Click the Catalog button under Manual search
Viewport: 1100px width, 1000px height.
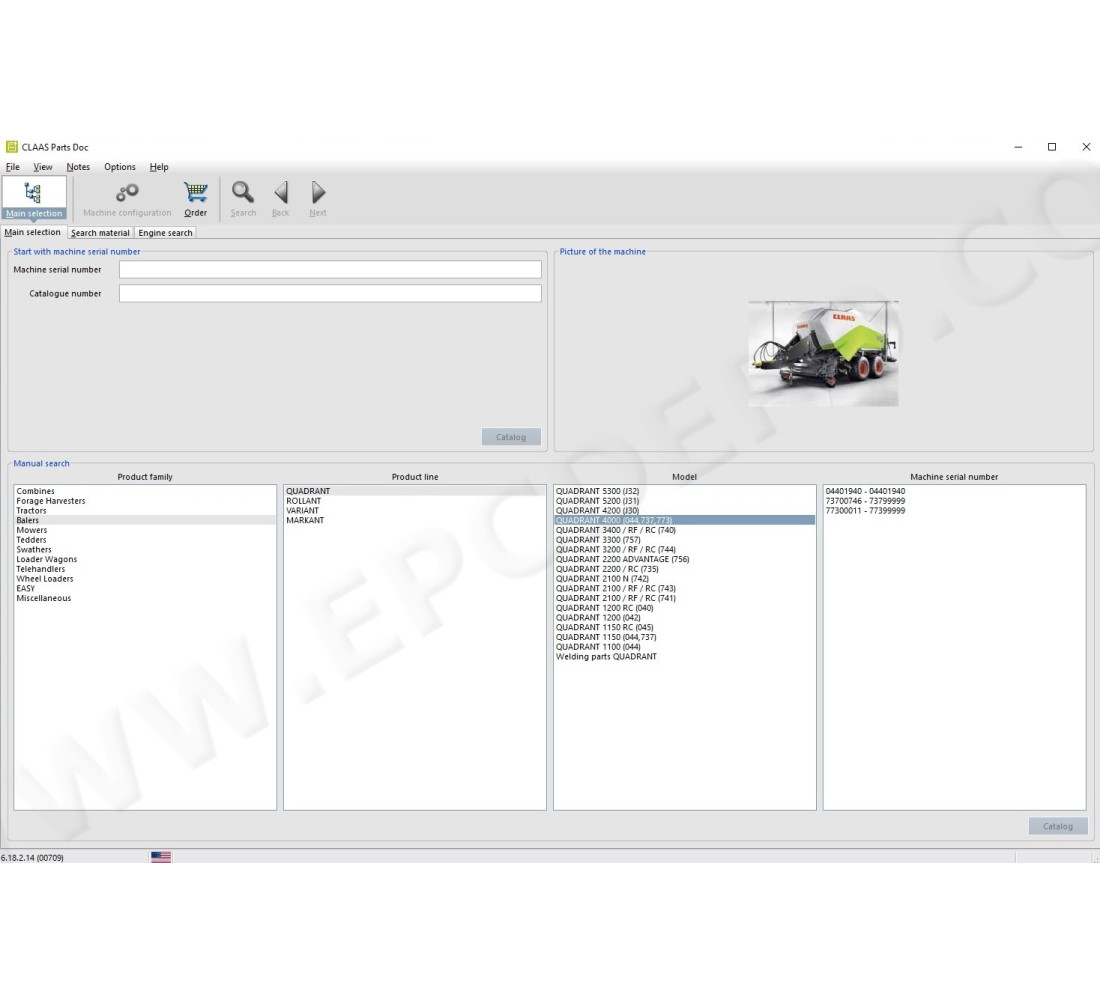[x=1058, y=826]
